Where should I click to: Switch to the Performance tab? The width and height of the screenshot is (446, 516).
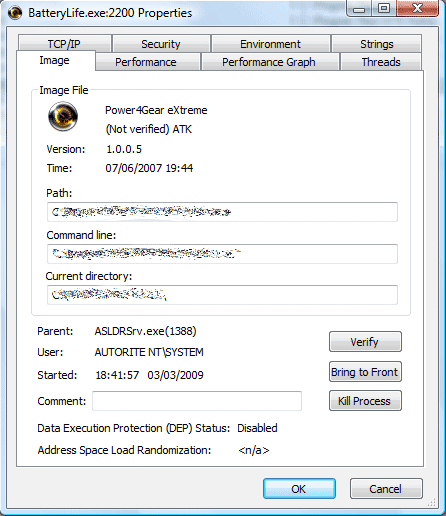pyautogui.click(x=146, y=62)
